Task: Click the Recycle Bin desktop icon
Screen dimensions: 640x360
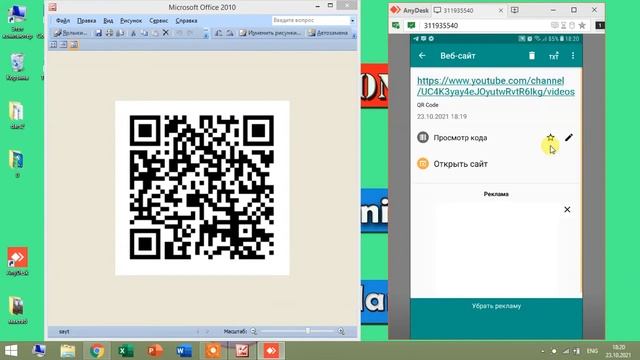Action: click(x=18, y=67)
